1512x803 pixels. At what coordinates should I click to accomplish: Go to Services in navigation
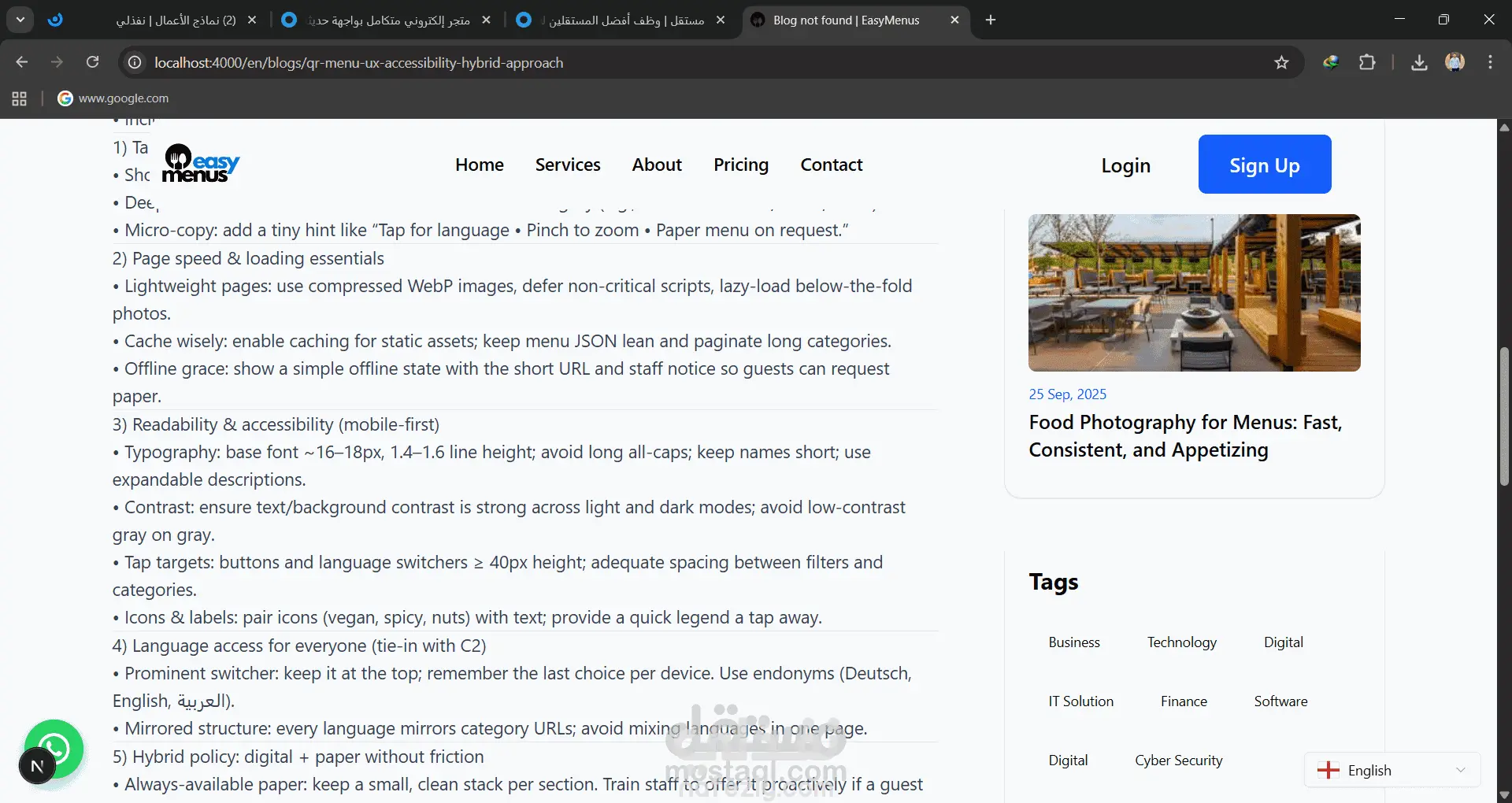click(x=568, y=165)
